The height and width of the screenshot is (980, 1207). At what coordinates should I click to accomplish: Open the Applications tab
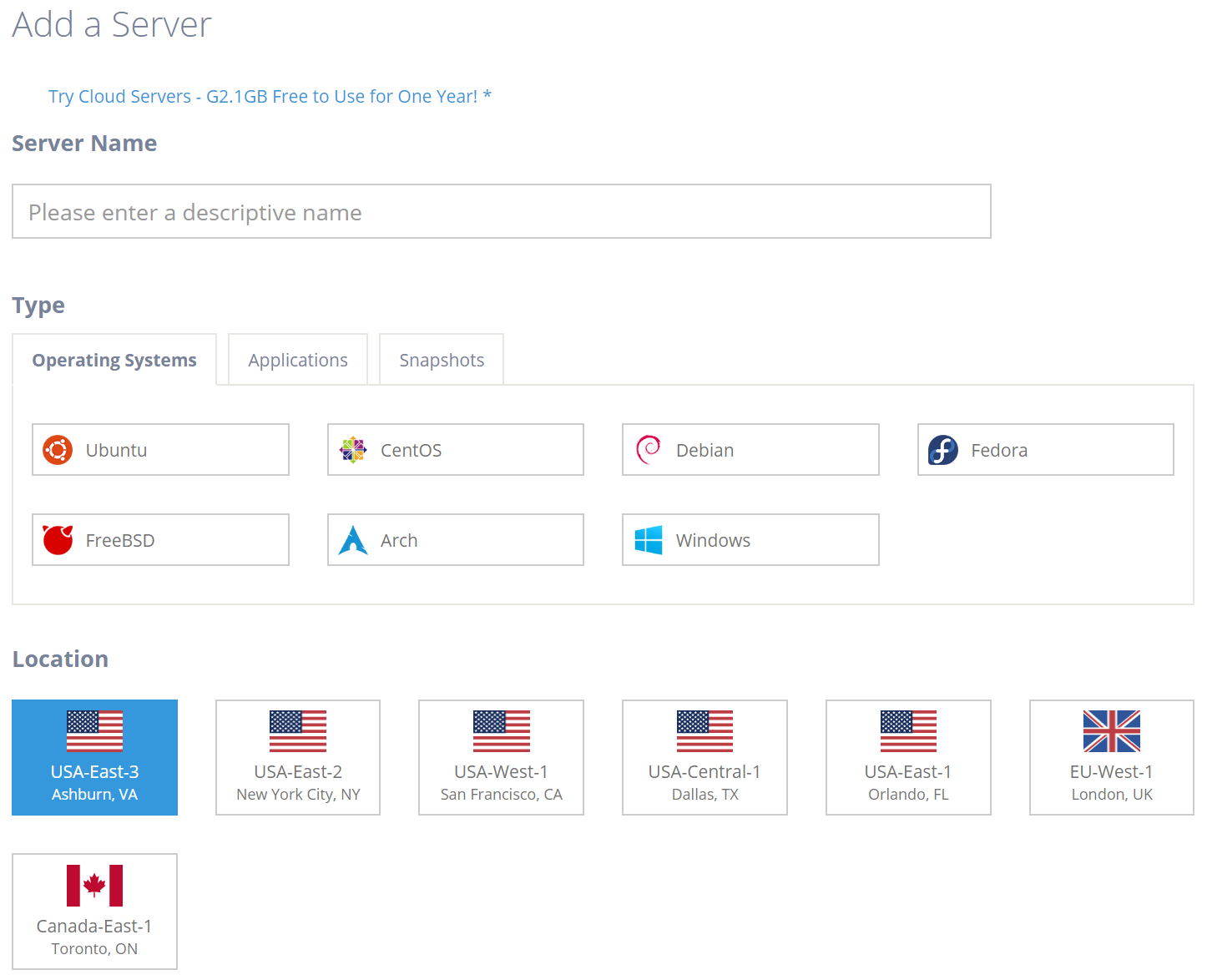[x=298, y=360]
